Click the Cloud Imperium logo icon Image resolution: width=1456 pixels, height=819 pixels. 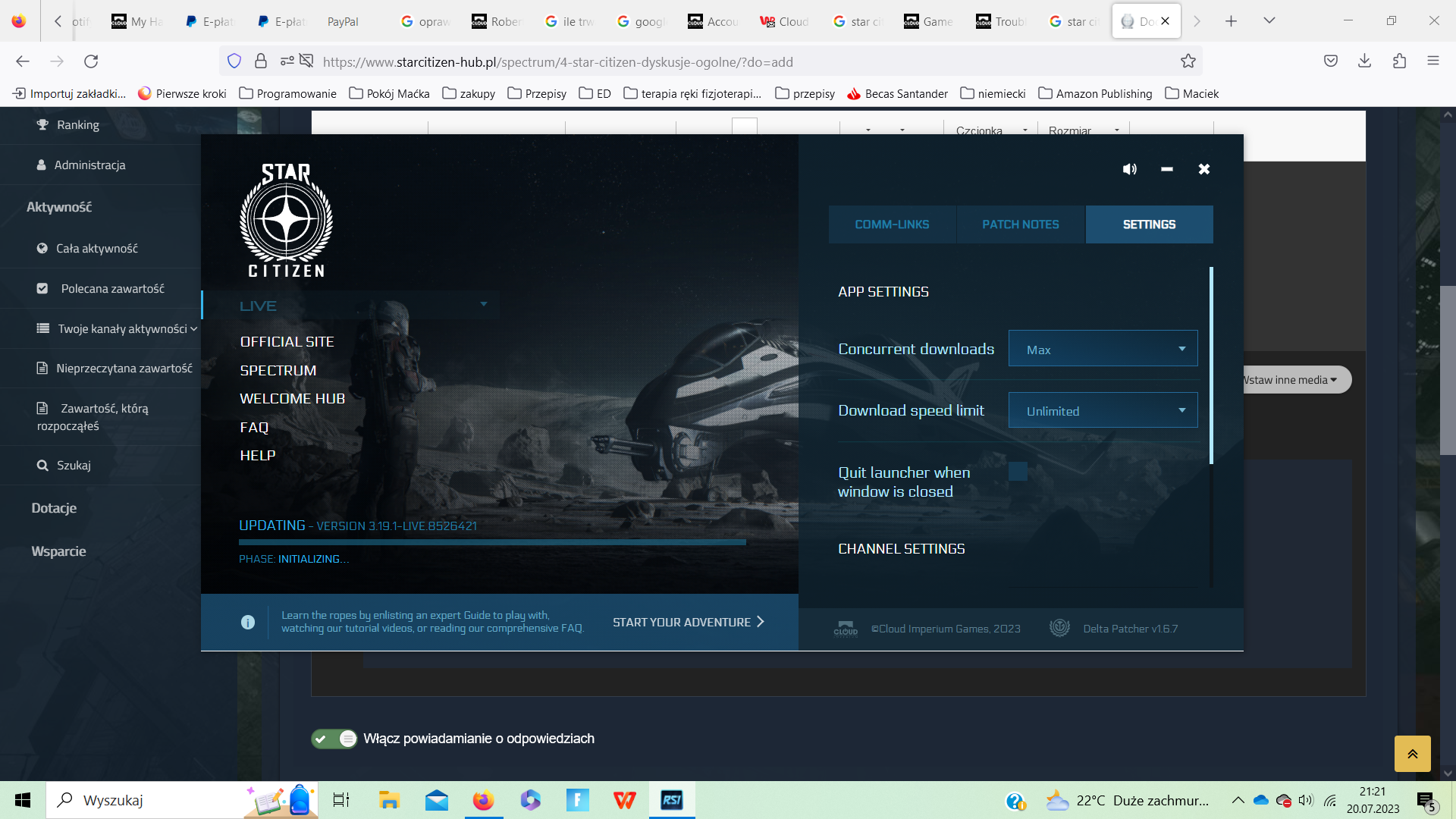(846, 629)
